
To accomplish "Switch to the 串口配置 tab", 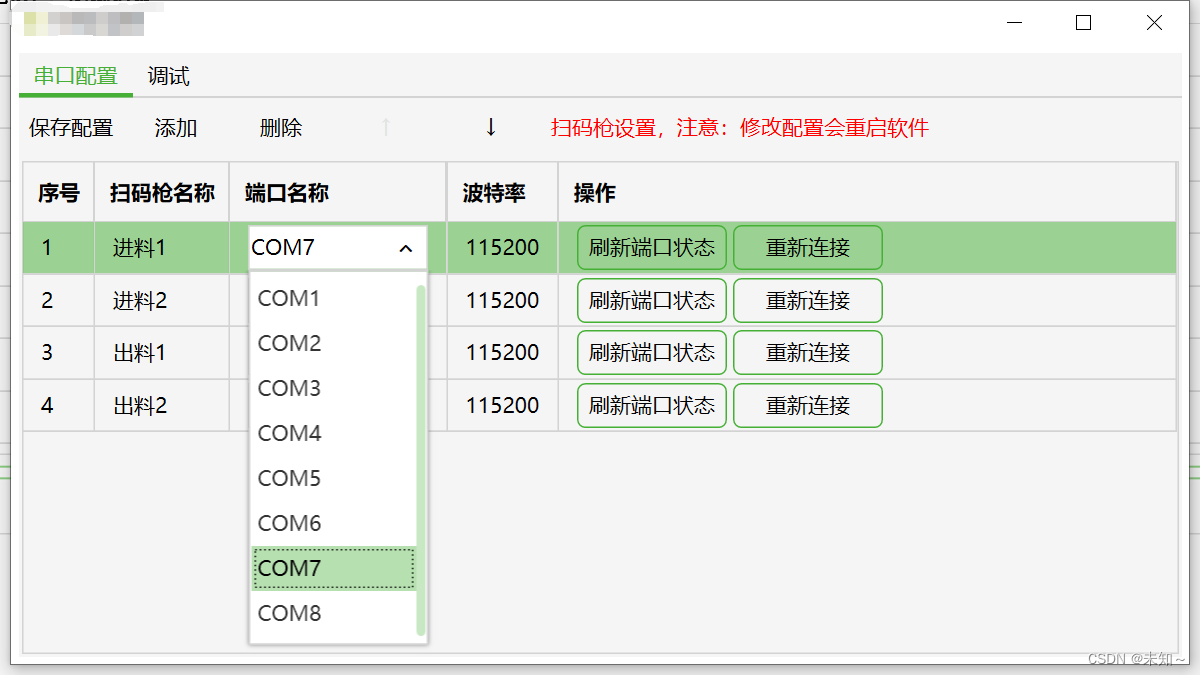I will point(75,76).
